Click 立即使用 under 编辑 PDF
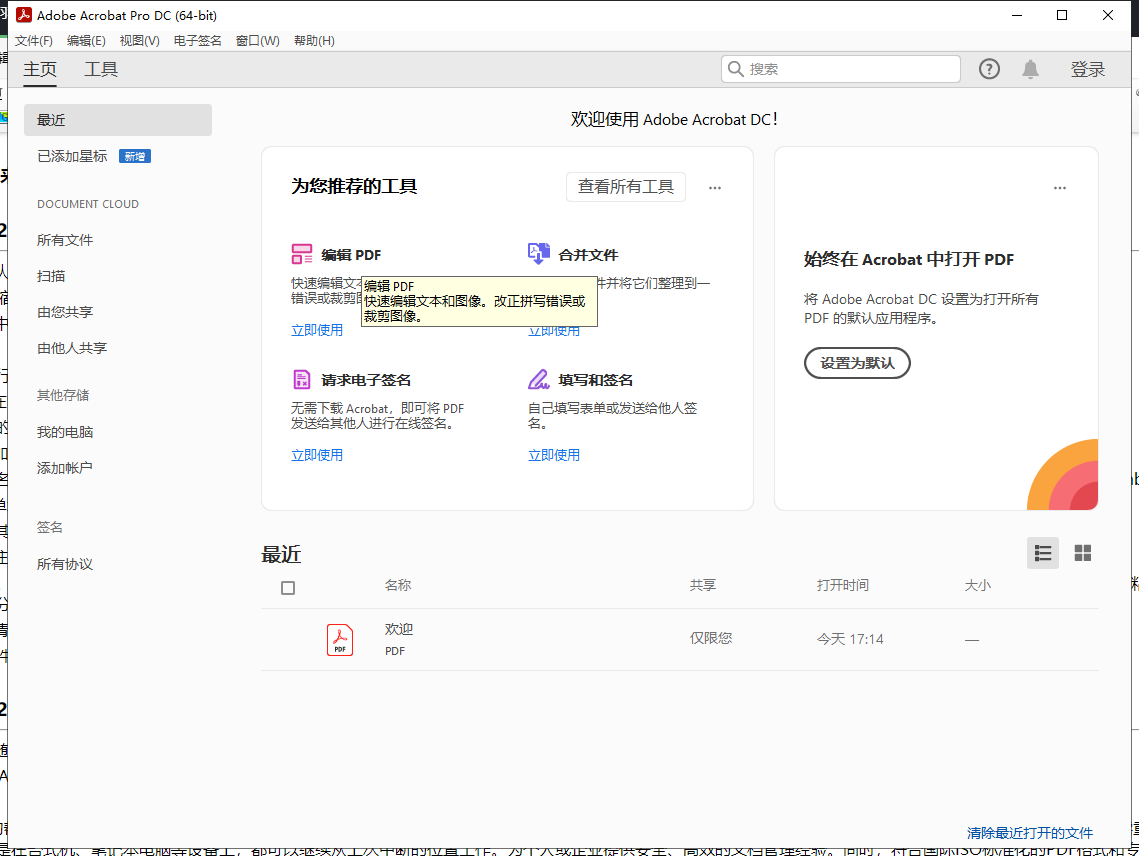 317,329
